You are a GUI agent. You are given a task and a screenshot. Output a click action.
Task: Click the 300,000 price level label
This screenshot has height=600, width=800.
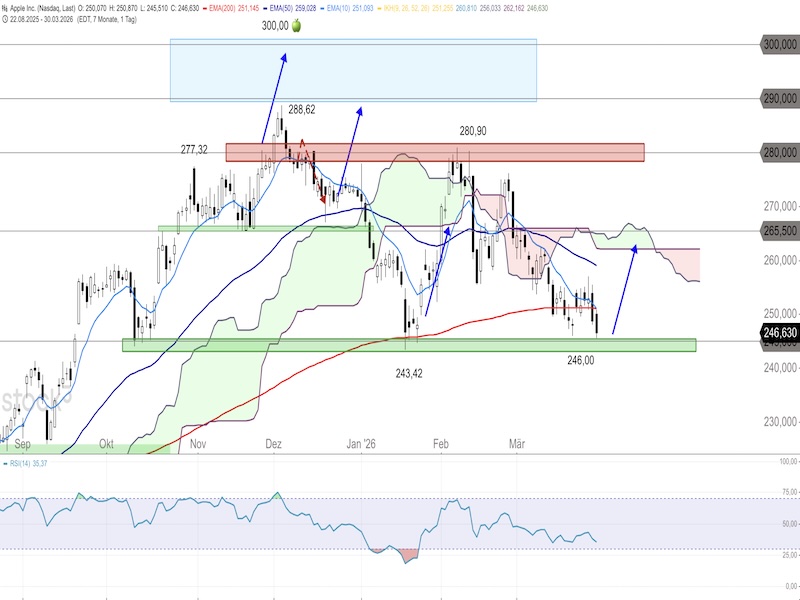779,44
